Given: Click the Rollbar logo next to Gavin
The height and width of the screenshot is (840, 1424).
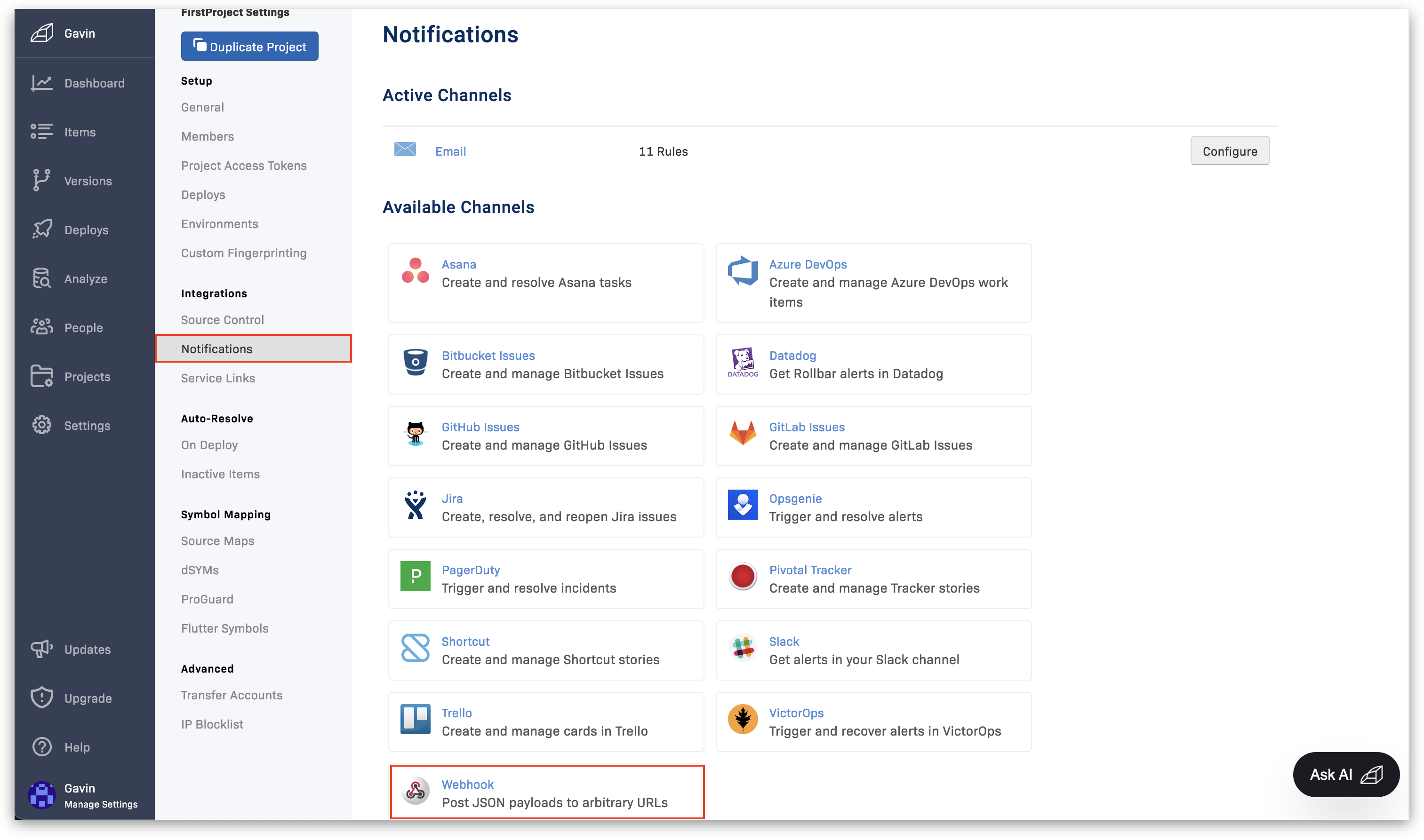Looking at the screenshot, I should pyautogui.click(x=42, y=33).
